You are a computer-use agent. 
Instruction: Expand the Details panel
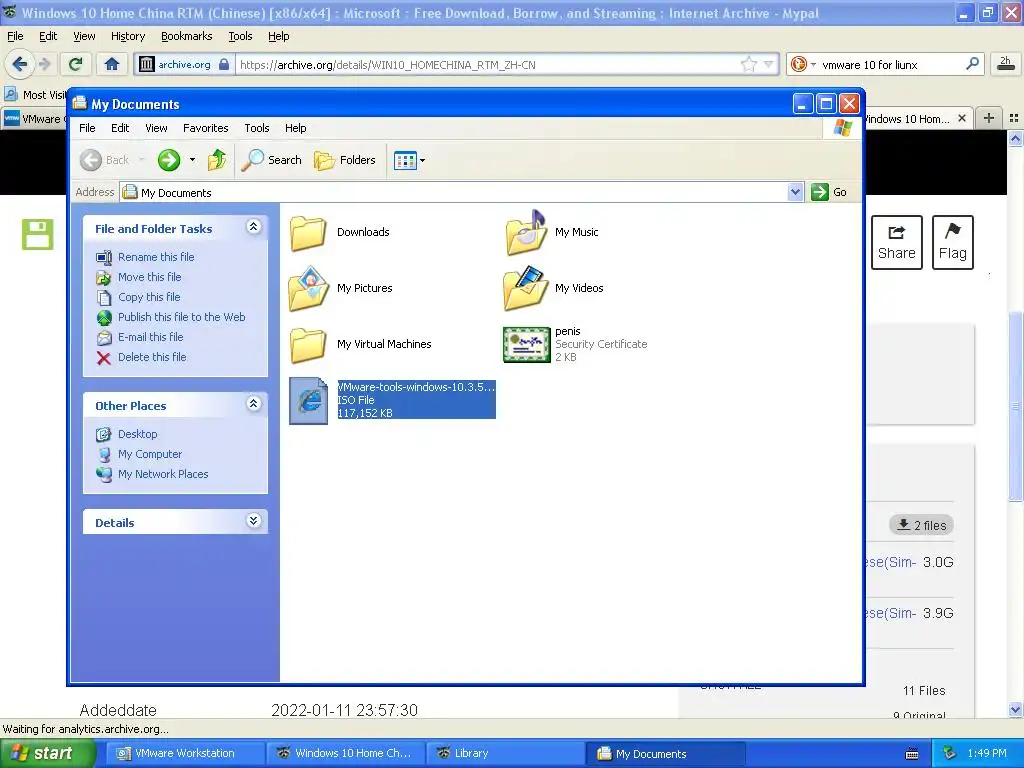coord(253,520)
